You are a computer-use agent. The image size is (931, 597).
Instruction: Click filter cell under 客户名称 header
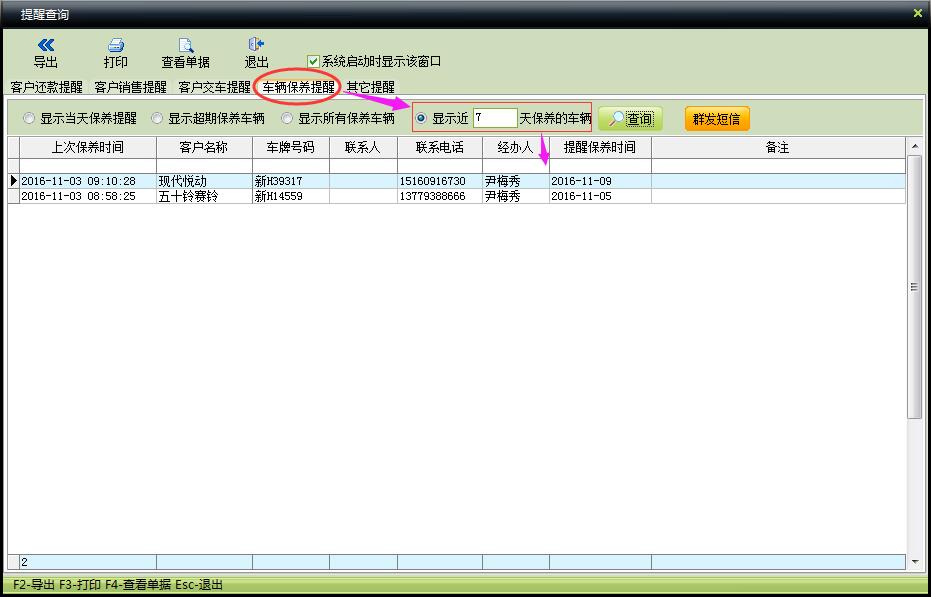point(204,166)
